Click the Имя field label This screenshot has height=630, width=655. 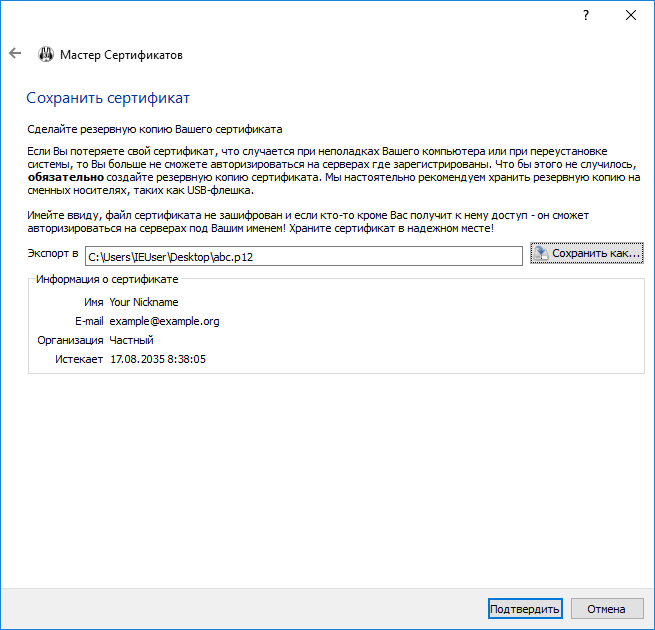click(x=94, y=302)
